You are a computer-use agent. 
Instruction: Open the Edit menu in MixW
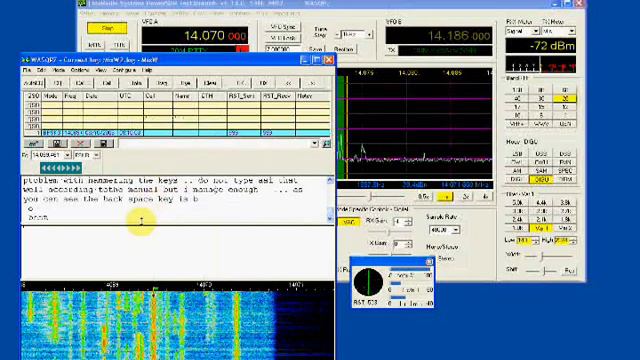click(x=41, y=70)
